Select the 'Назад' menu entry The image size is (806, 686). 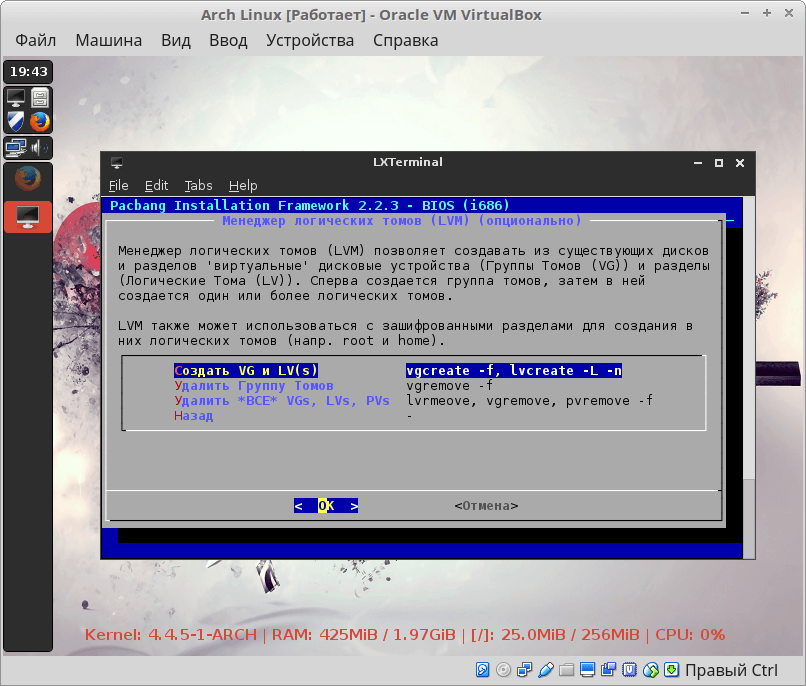click(x=193, y=415)
